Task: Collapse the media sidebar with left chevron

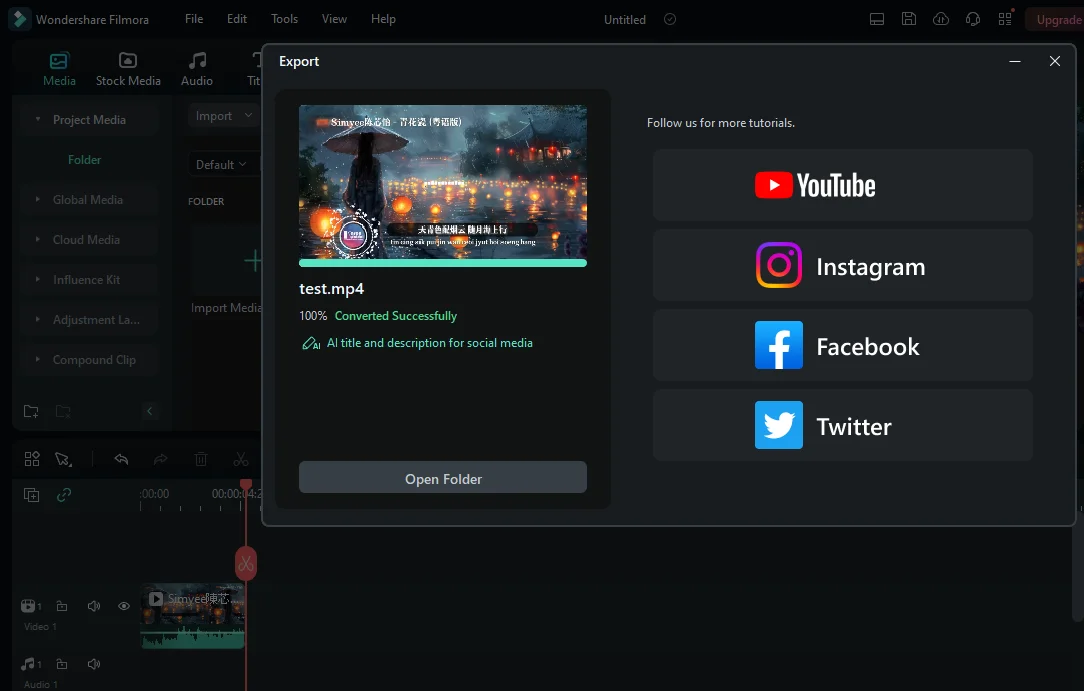Action: pos(149,411)
